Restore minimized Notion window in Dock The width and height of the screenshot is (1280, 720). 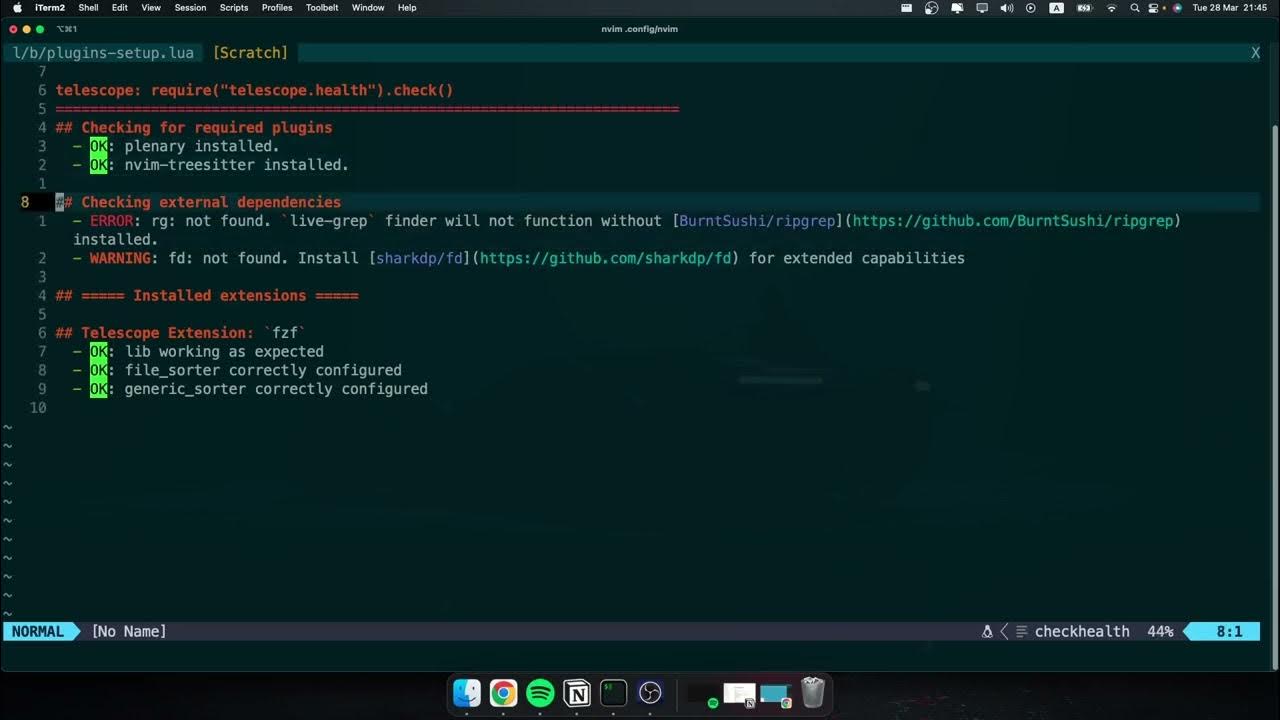[x=739, y=693]
